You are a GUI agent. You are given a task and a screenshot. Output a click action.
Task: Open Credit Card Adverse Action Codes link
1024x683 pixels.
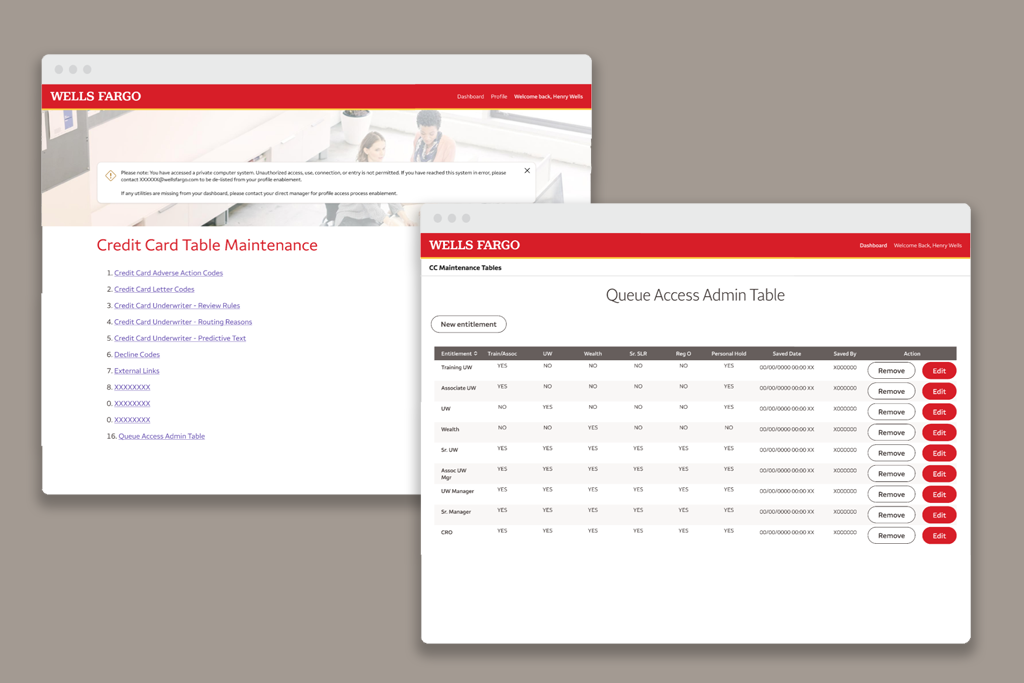coord(168,273)
